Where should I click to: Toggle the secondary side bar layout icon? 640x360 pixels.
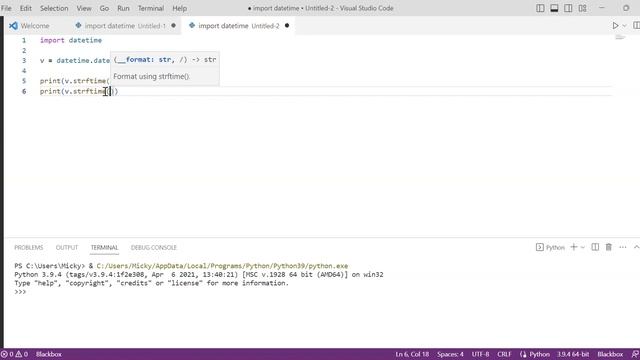tap(568, 8)
